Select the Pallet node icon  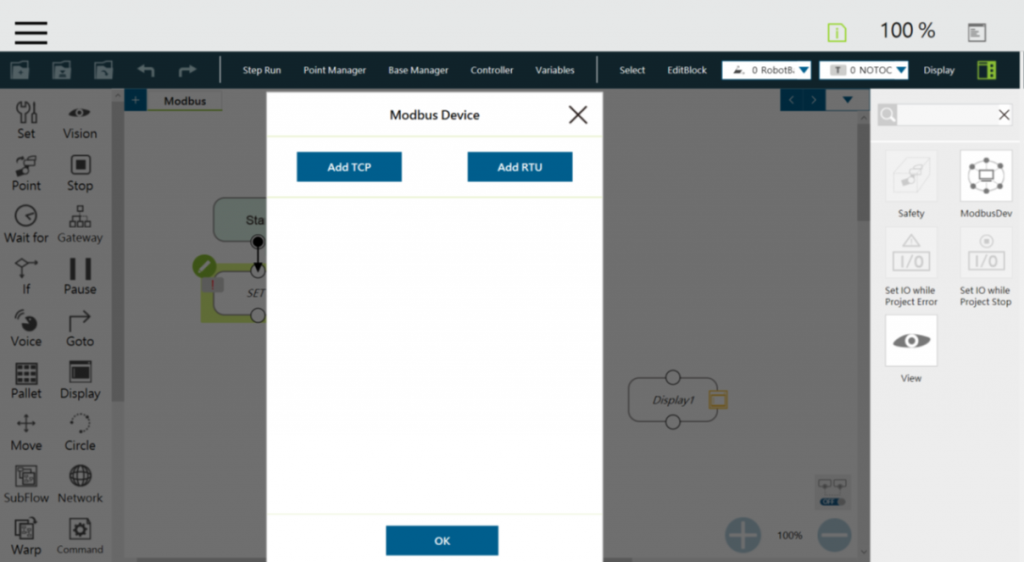pyautogui.click(x=26, y=374)
